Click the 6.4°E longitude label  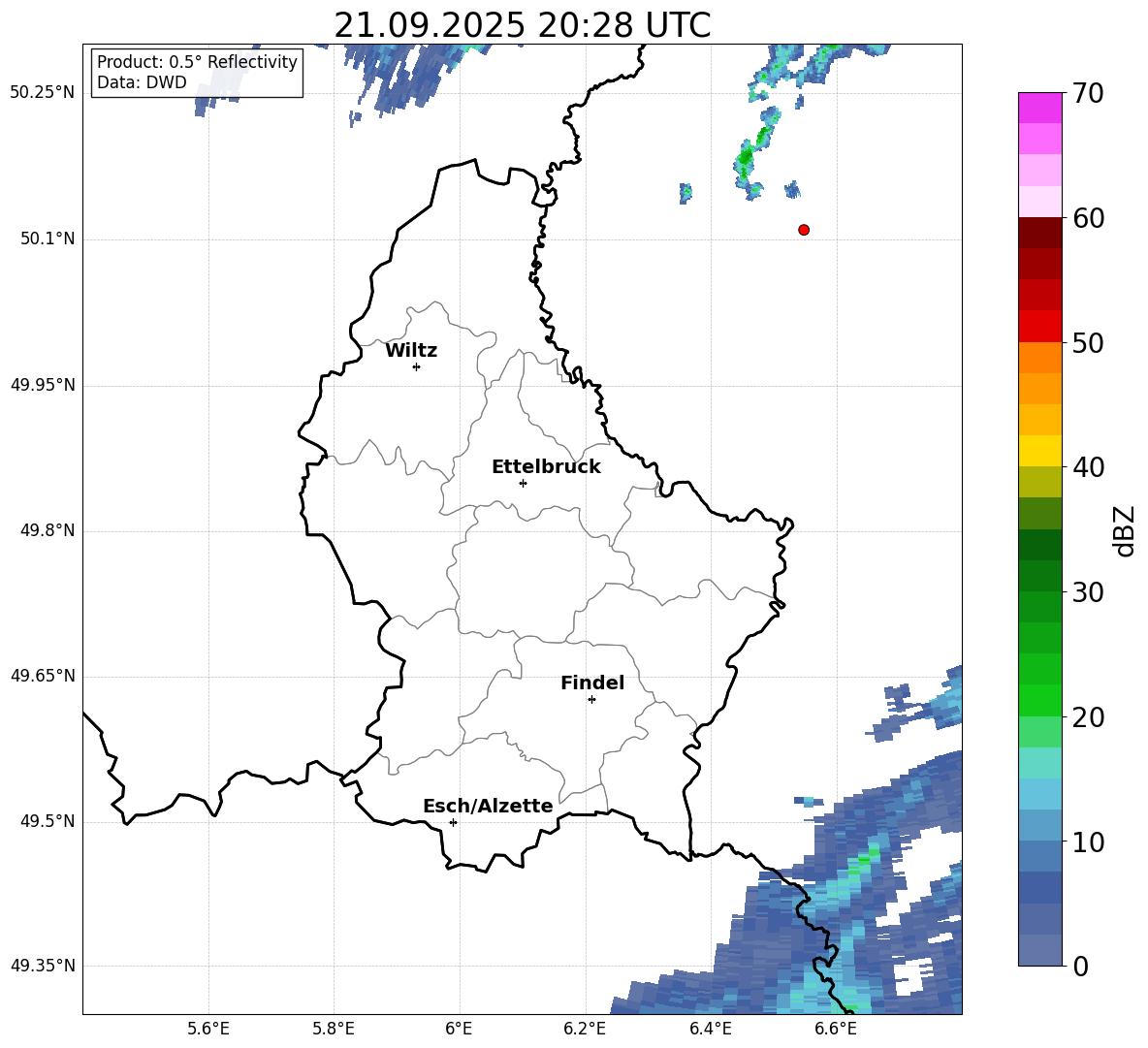710,1030
